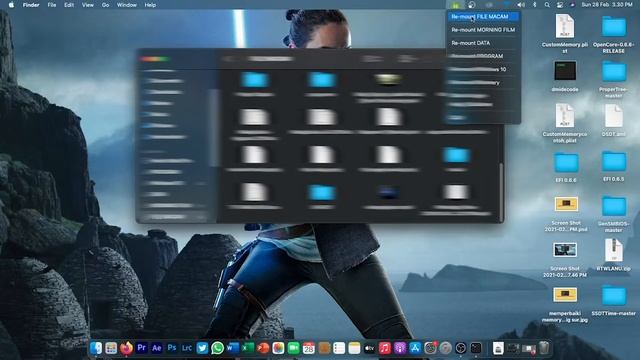Open Spotlight search magnifier icon
Image resolution: width=640 pixels, height=360 pixels.
[547, 5]
